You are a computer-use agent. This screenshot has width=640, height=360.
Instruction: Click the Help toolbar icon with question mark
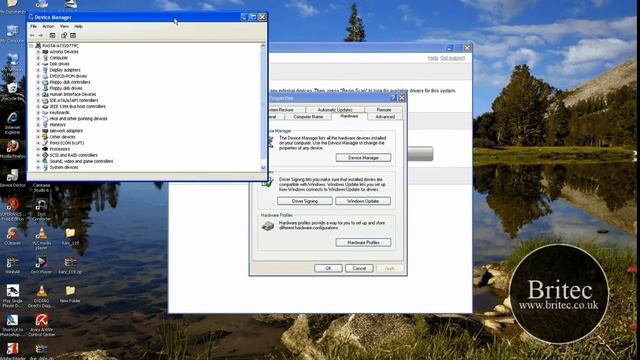click(x=64, y=36)
